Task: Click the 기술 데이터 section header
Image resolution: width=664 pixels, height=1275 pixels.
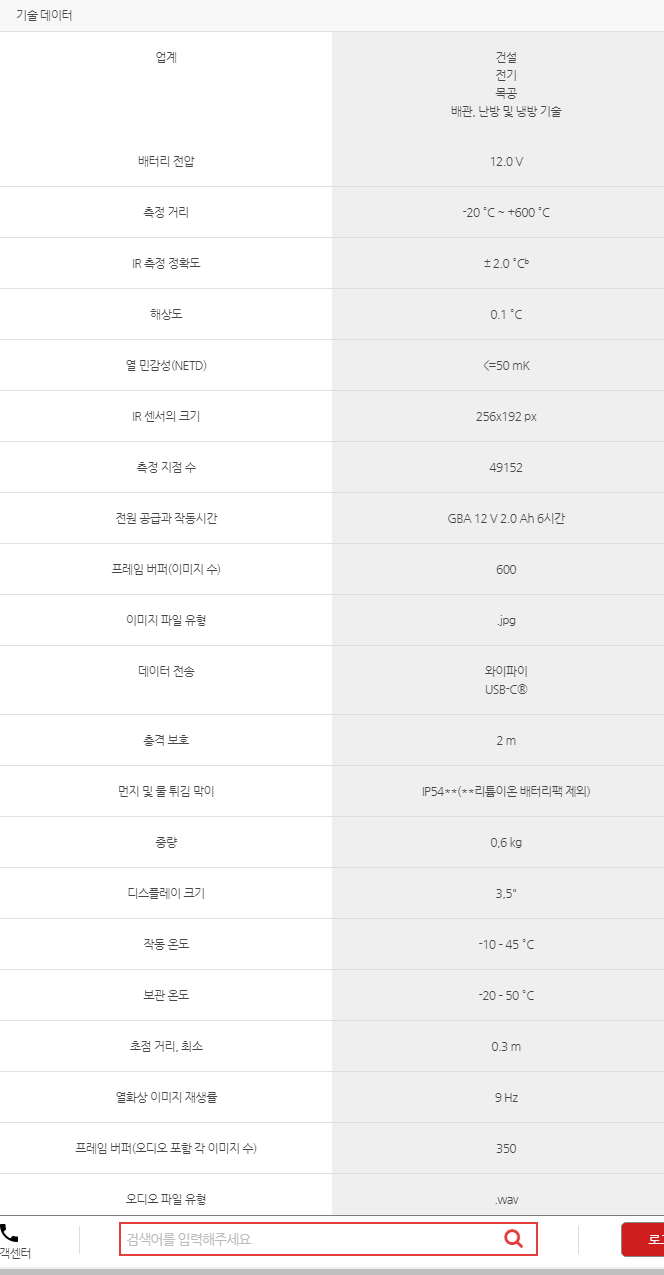Action: click(44, 16)
